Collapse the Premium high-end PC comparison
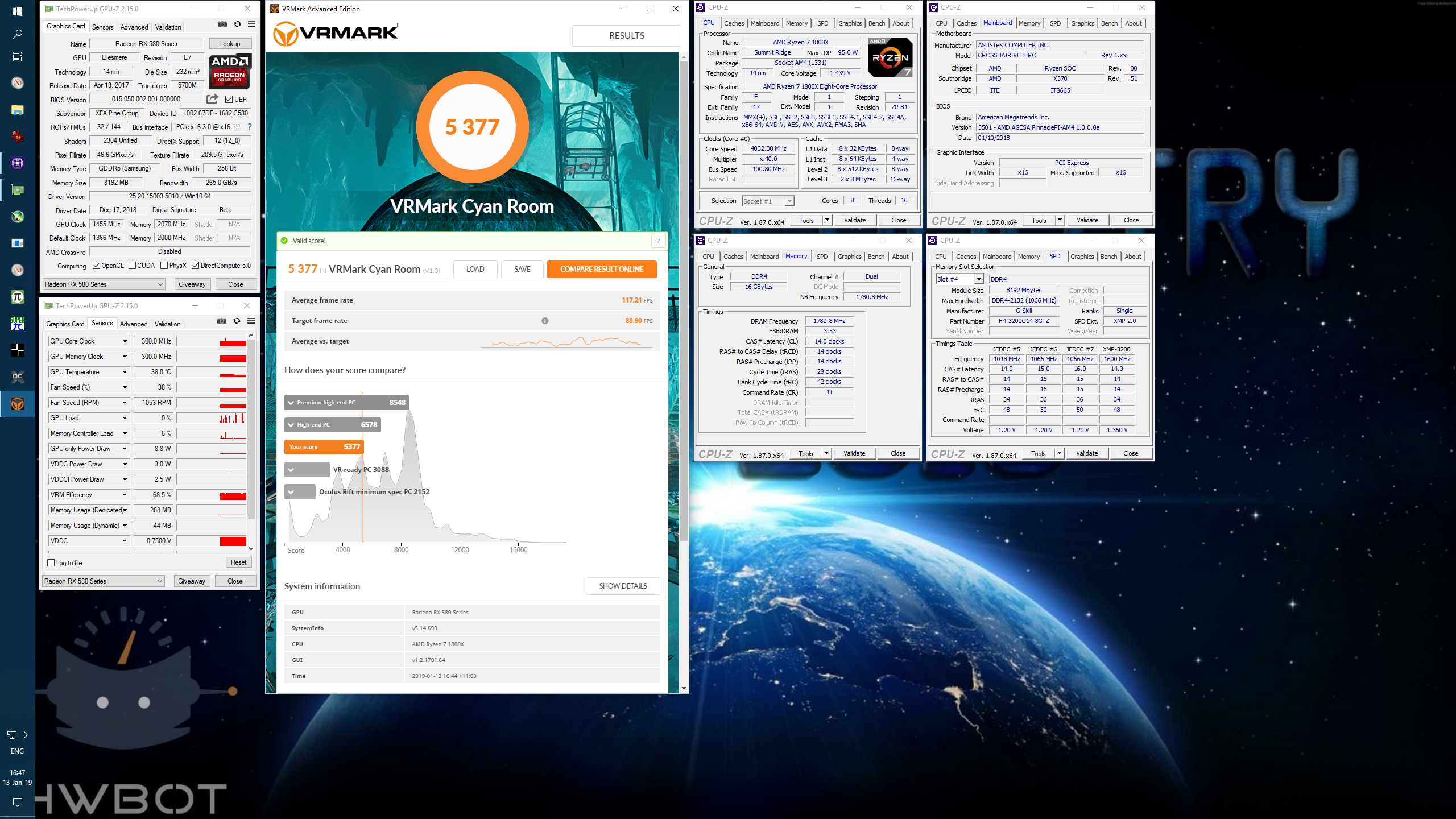 [x=291, y=403]
